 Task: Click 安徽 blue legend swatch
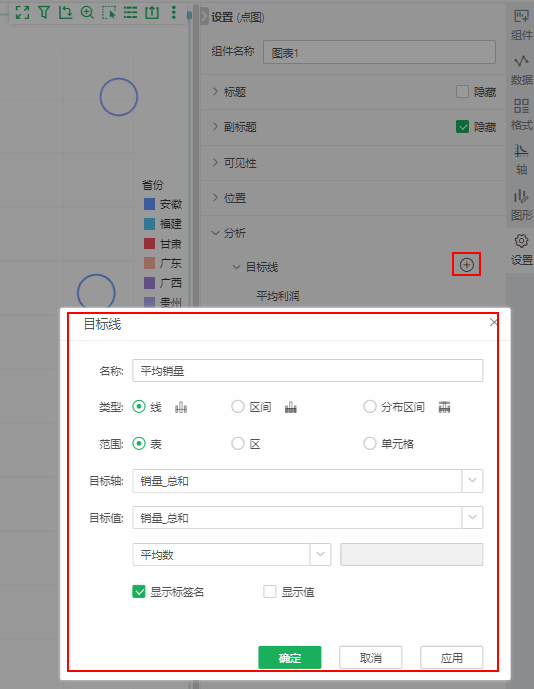(149, 204)
